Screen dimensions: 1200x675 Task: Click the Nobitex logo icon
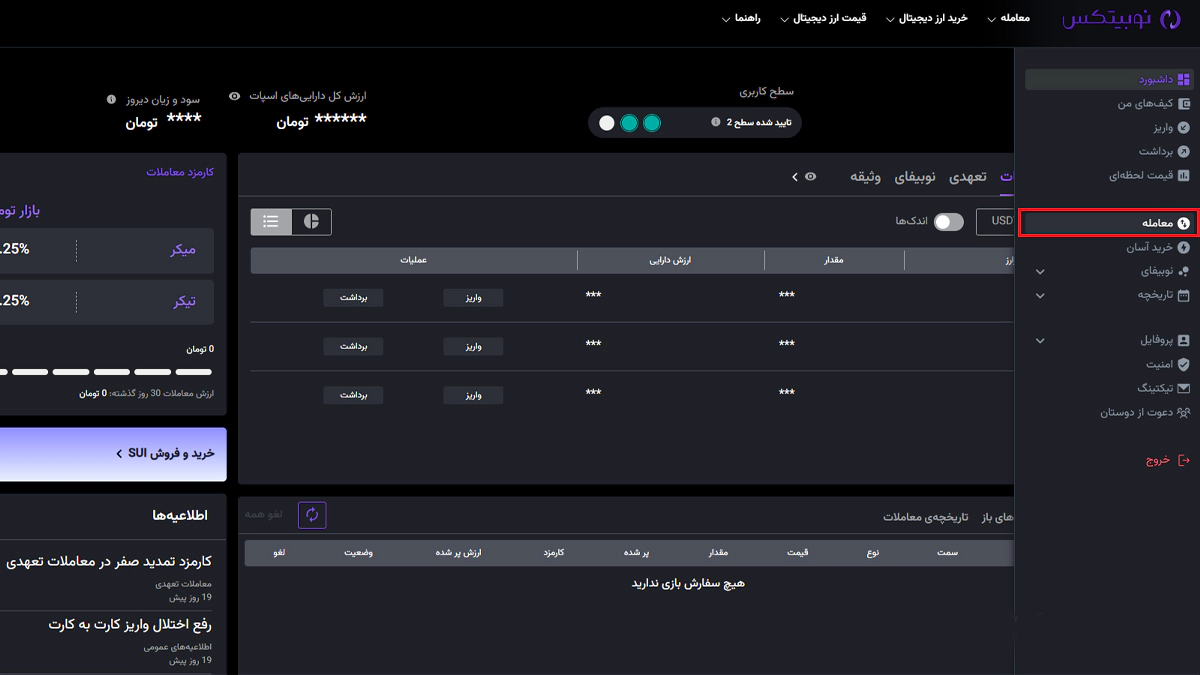[1168, 19]
